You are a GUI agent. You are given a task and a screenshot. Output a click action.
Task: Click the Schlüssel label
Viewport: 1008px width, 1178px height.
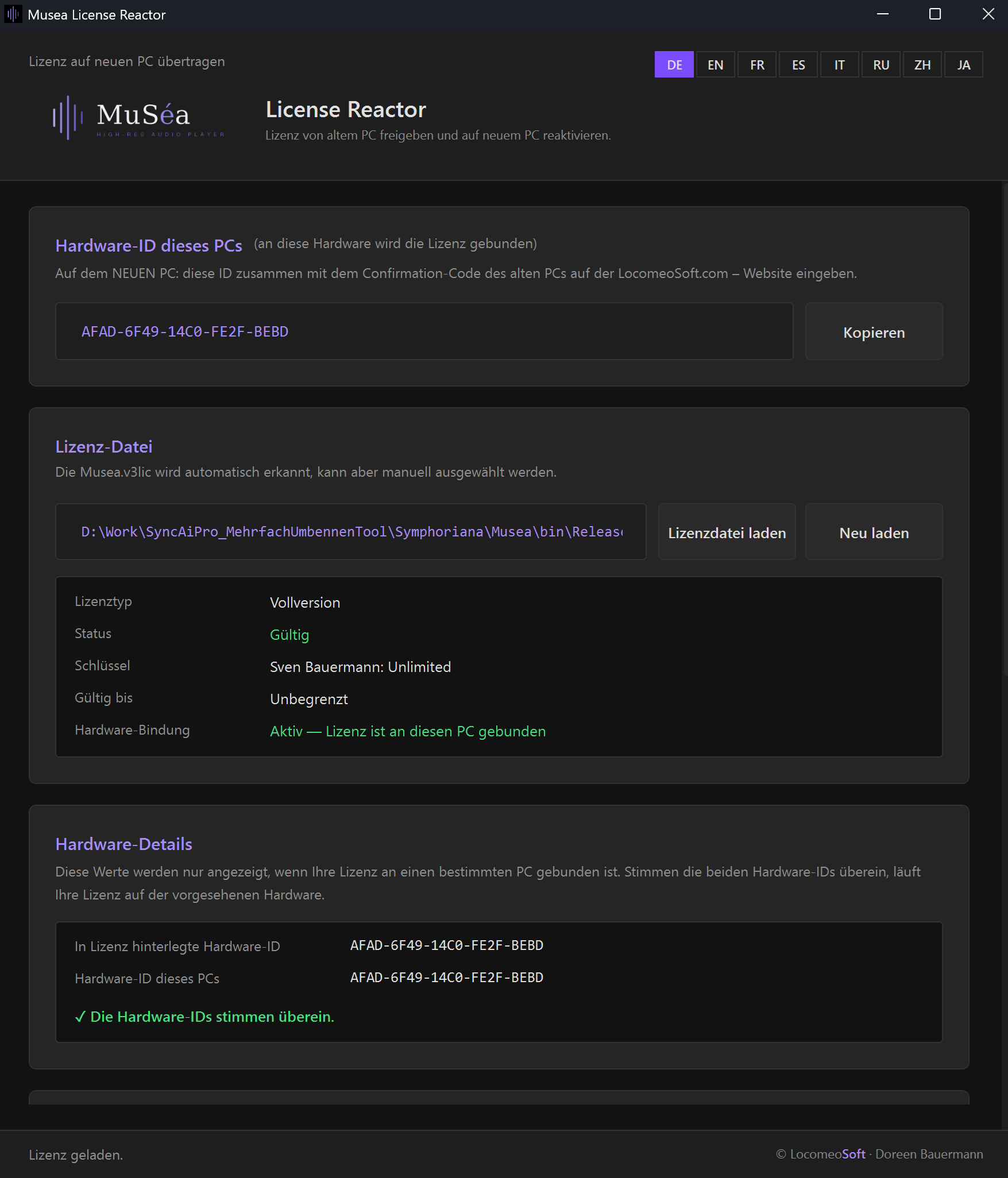click(102, 666)
